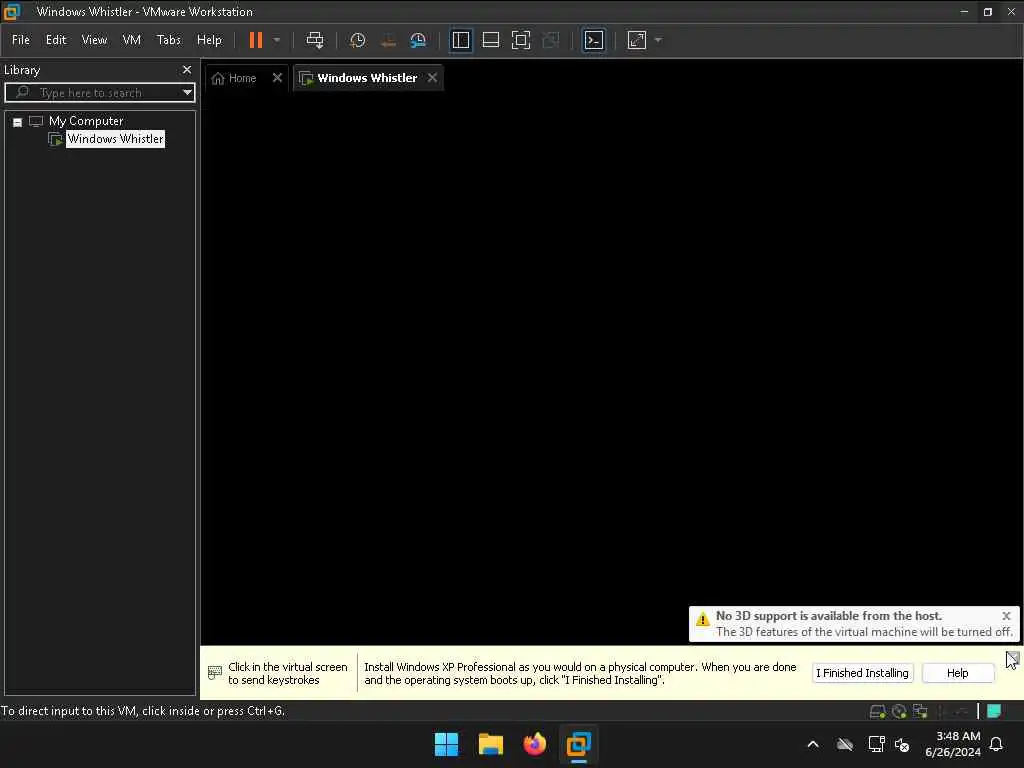Click the keyboard icon in the install bar

click(214, 672)
